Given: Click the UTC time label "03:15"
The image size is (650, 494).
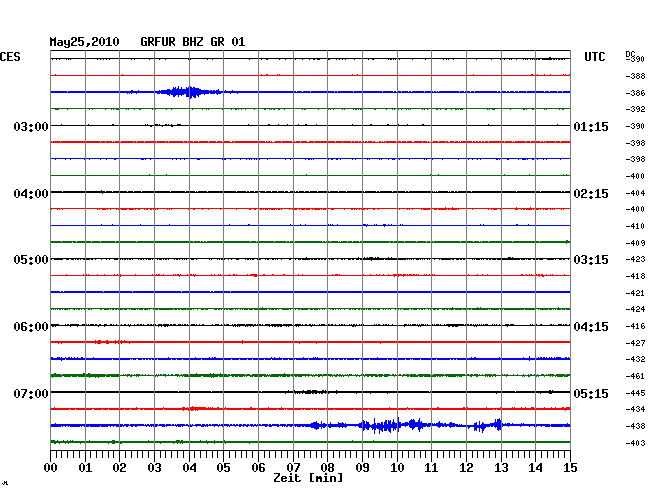Looking at the screenshot, I should coord(591,260).
